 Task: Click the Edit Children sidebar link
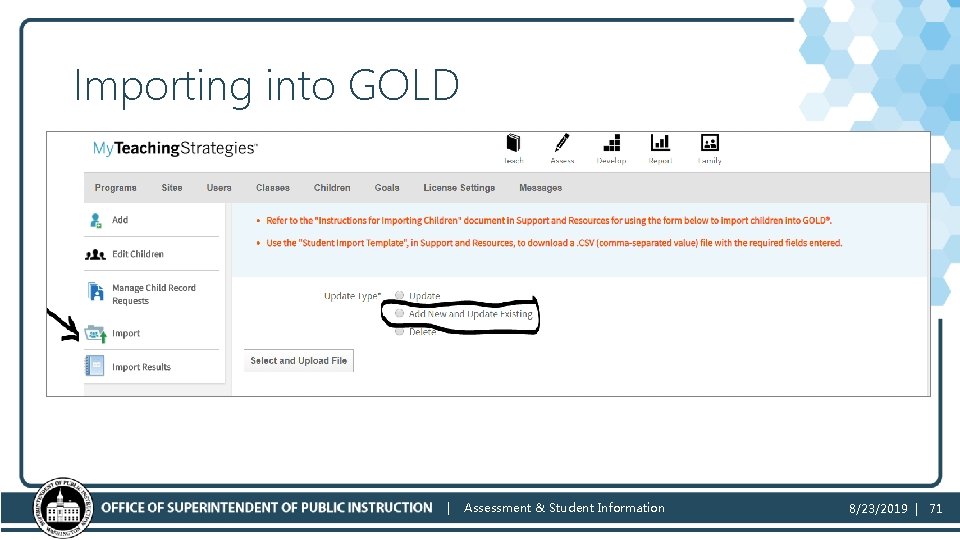[x=138, y=254]
